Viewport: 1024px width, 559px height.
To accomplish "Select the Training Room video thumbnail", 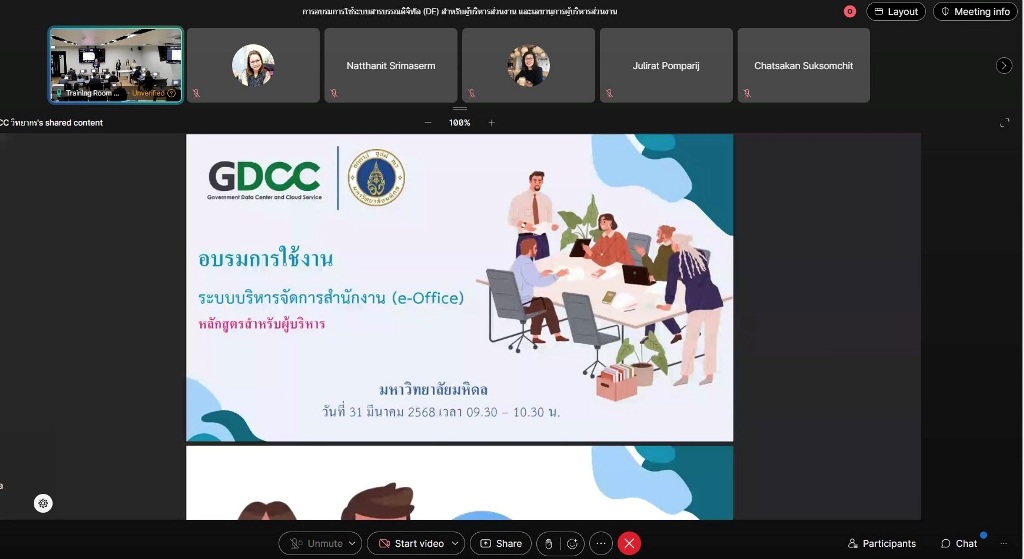I will 116,65.
